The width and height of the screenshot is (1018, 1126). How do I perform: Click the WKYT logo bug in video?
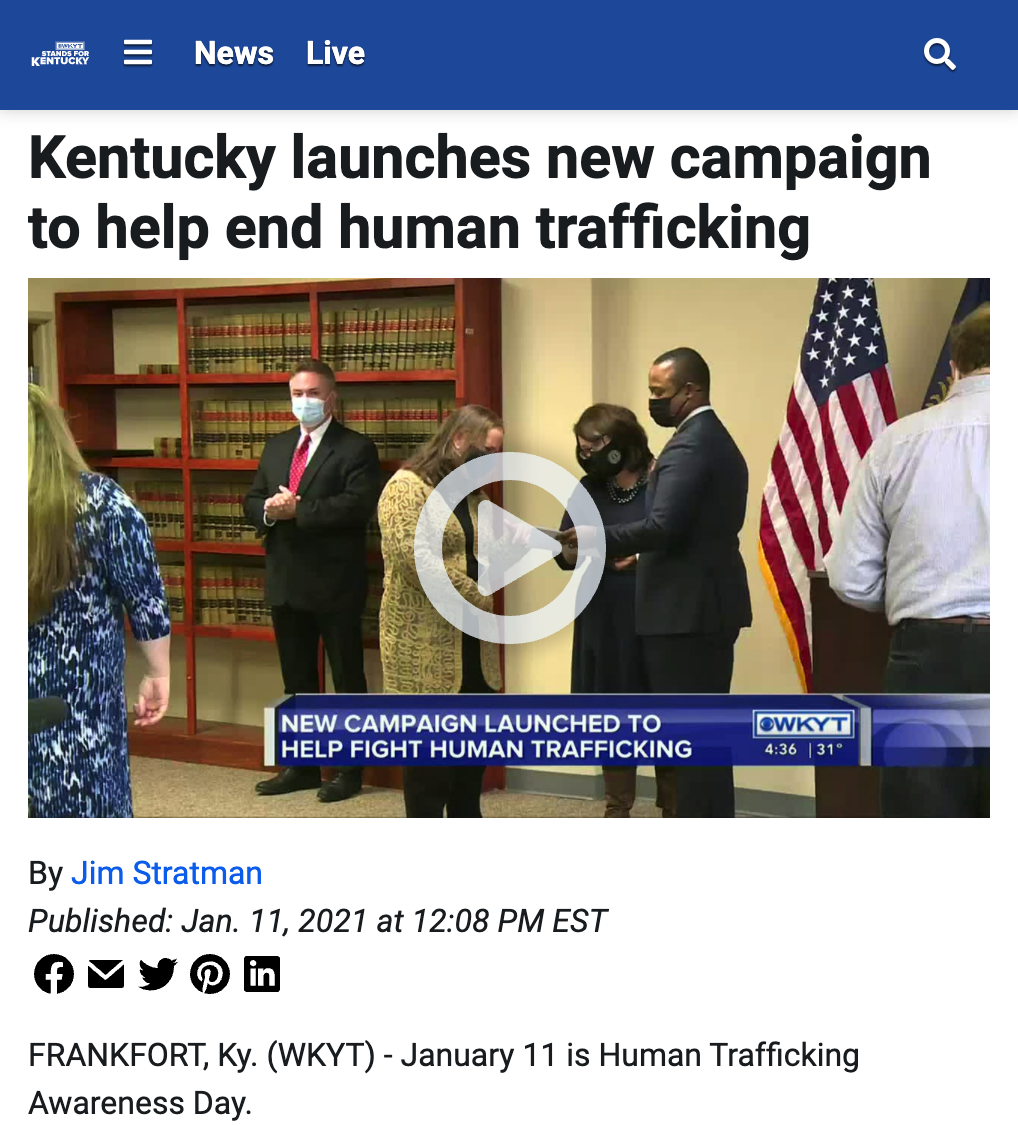[x=803, y=724]
